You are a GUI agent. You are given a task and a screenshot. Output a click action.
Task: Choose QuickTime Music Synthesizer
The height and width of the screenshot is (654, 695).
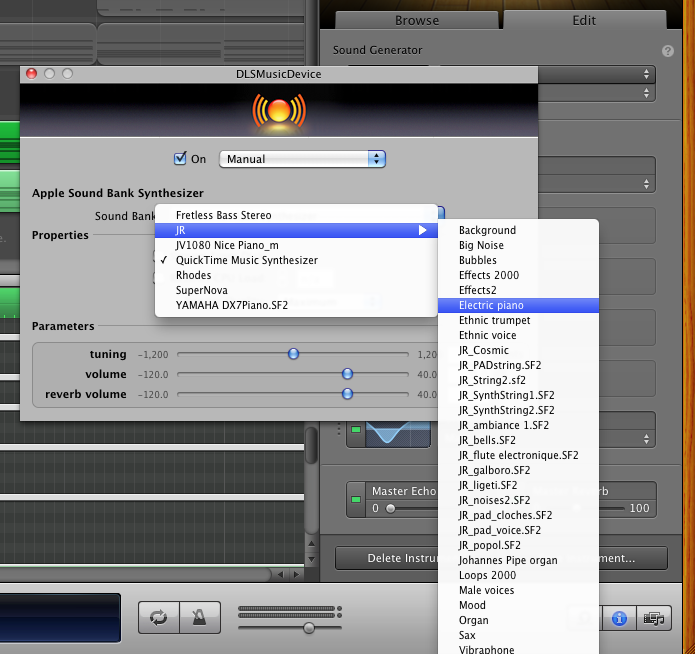[296, 260]
